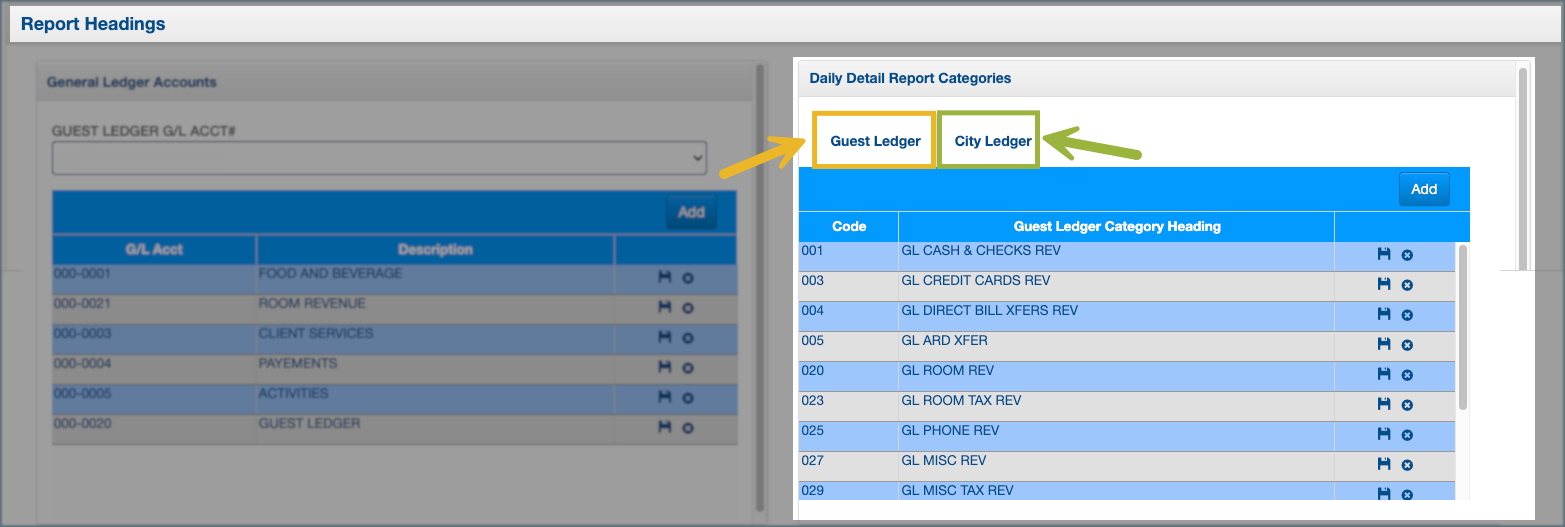Delete the FOOD AND BEVERAGE account row
Viewport: 1565px width, 527px height.
tap(688, 279)
